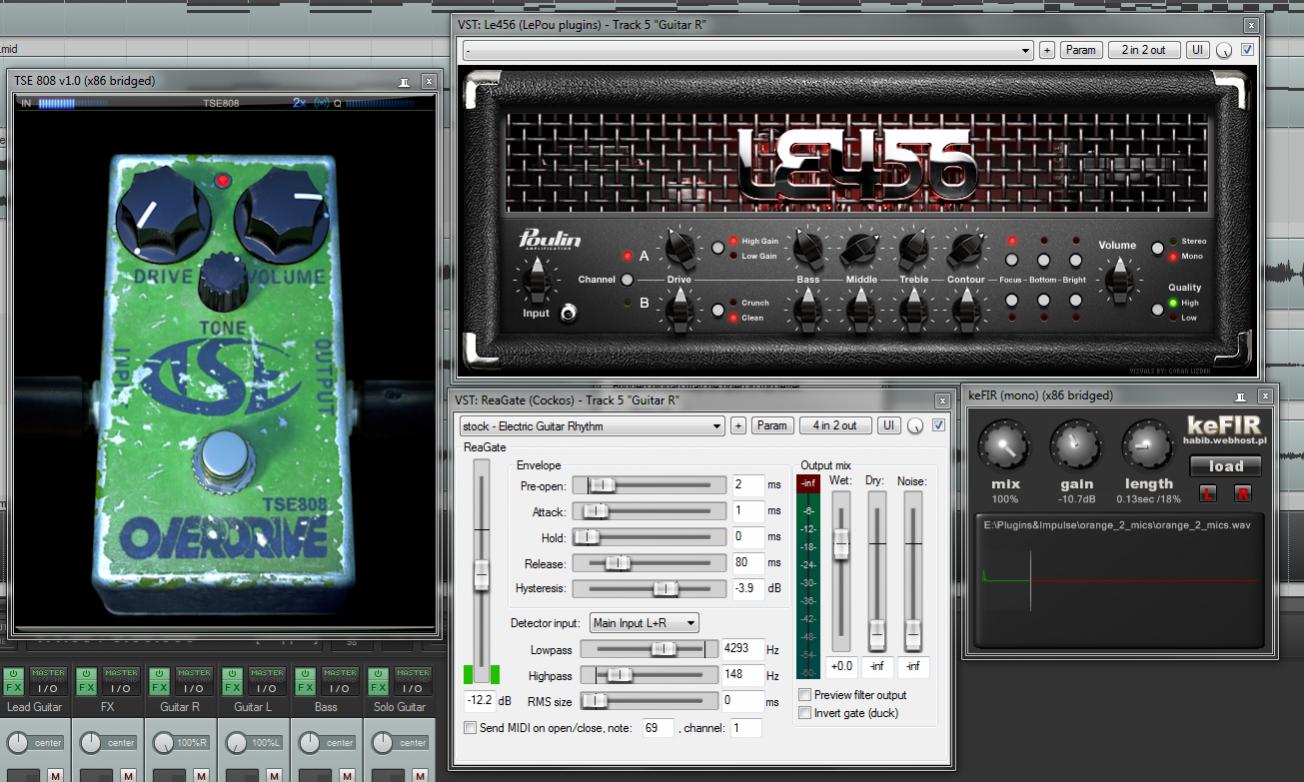
Task: Turn the VOLUME knob on TSE808 pedal
Action: click(282, 215)
